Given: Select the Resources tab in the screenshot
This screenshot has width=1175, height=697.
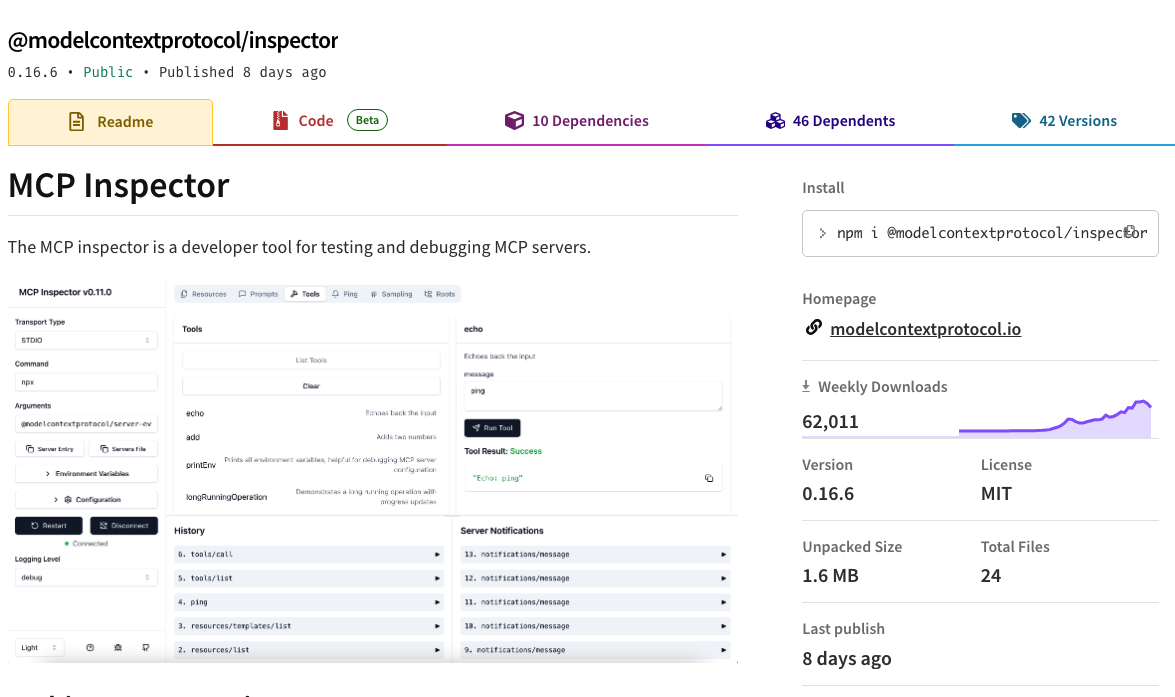Looking at the screenshot, I should pyautogui.click(x=204, y=294).
